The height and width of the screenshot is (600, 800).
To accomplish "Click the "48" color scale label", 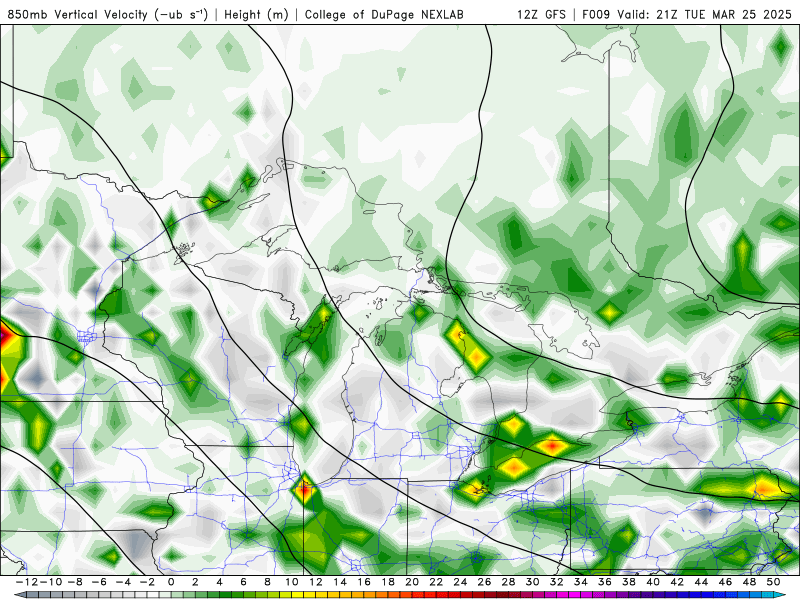I will (x=749, y=582).
